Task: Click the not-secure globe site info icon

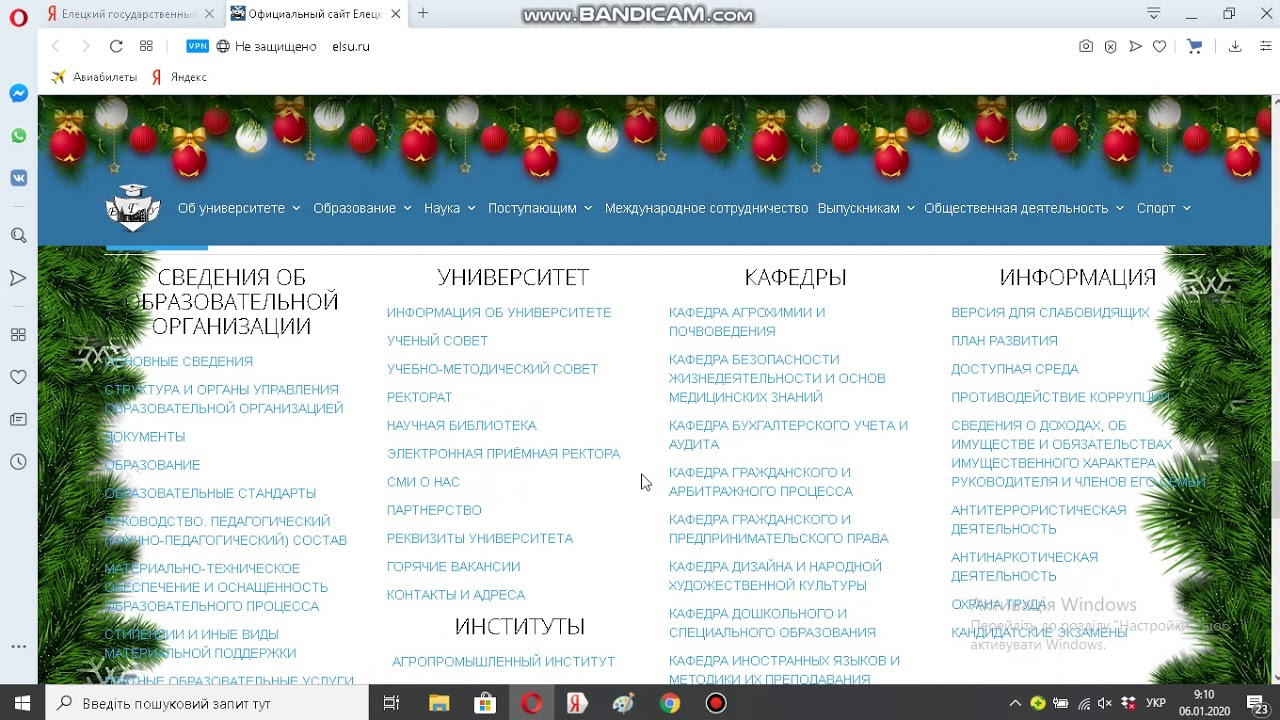Action: tap(223, 46)
